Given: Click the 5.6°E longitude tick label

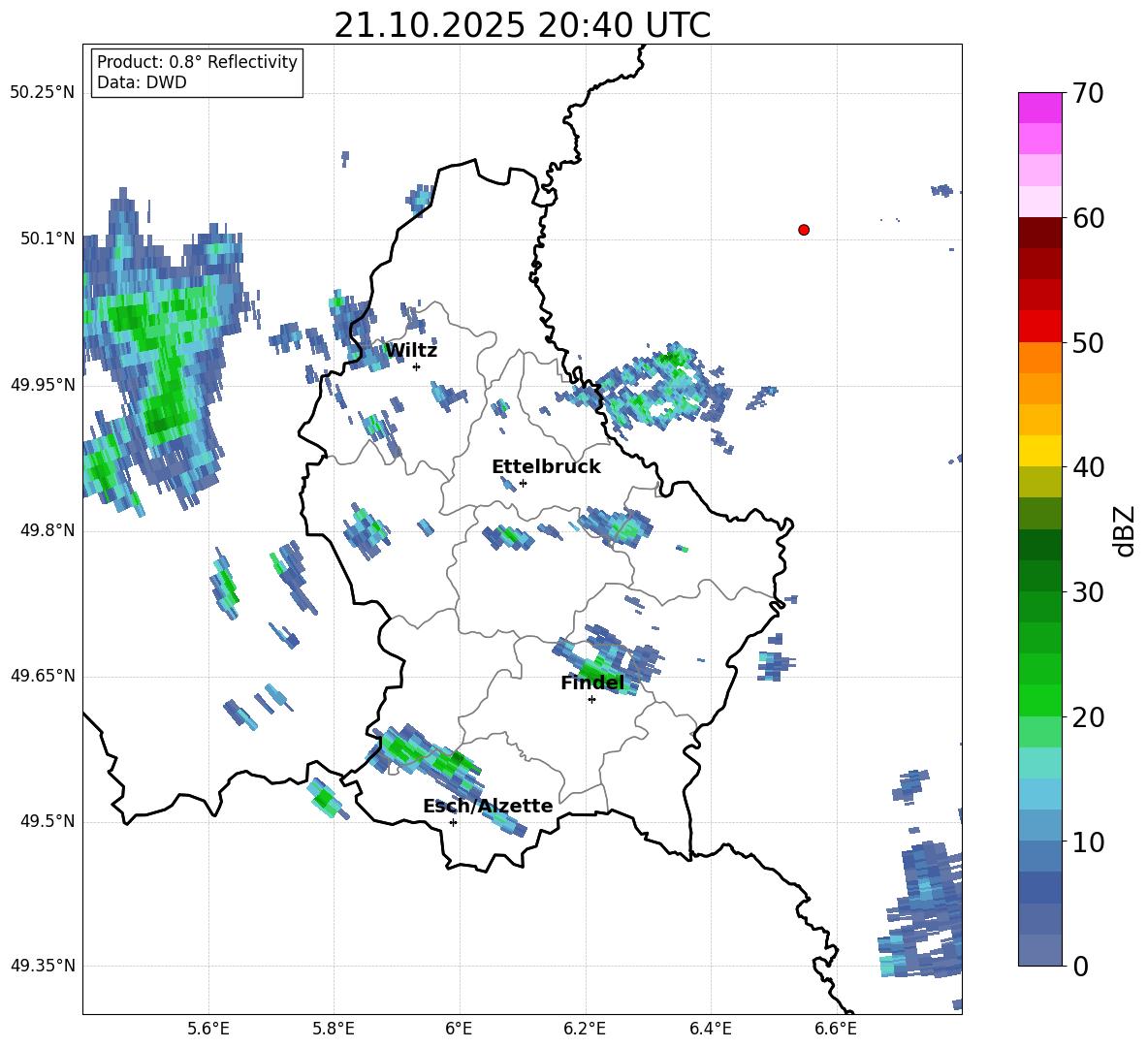Looking at the screenshot, I should [208, 1029].
